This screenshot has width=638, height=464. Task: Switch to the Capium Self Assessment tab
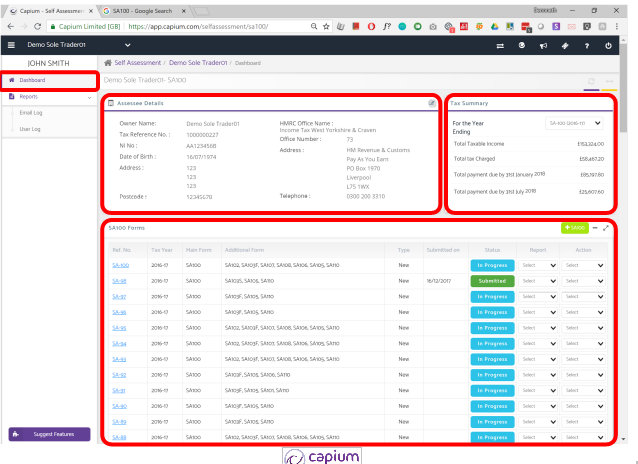click(x=51, y=11)
